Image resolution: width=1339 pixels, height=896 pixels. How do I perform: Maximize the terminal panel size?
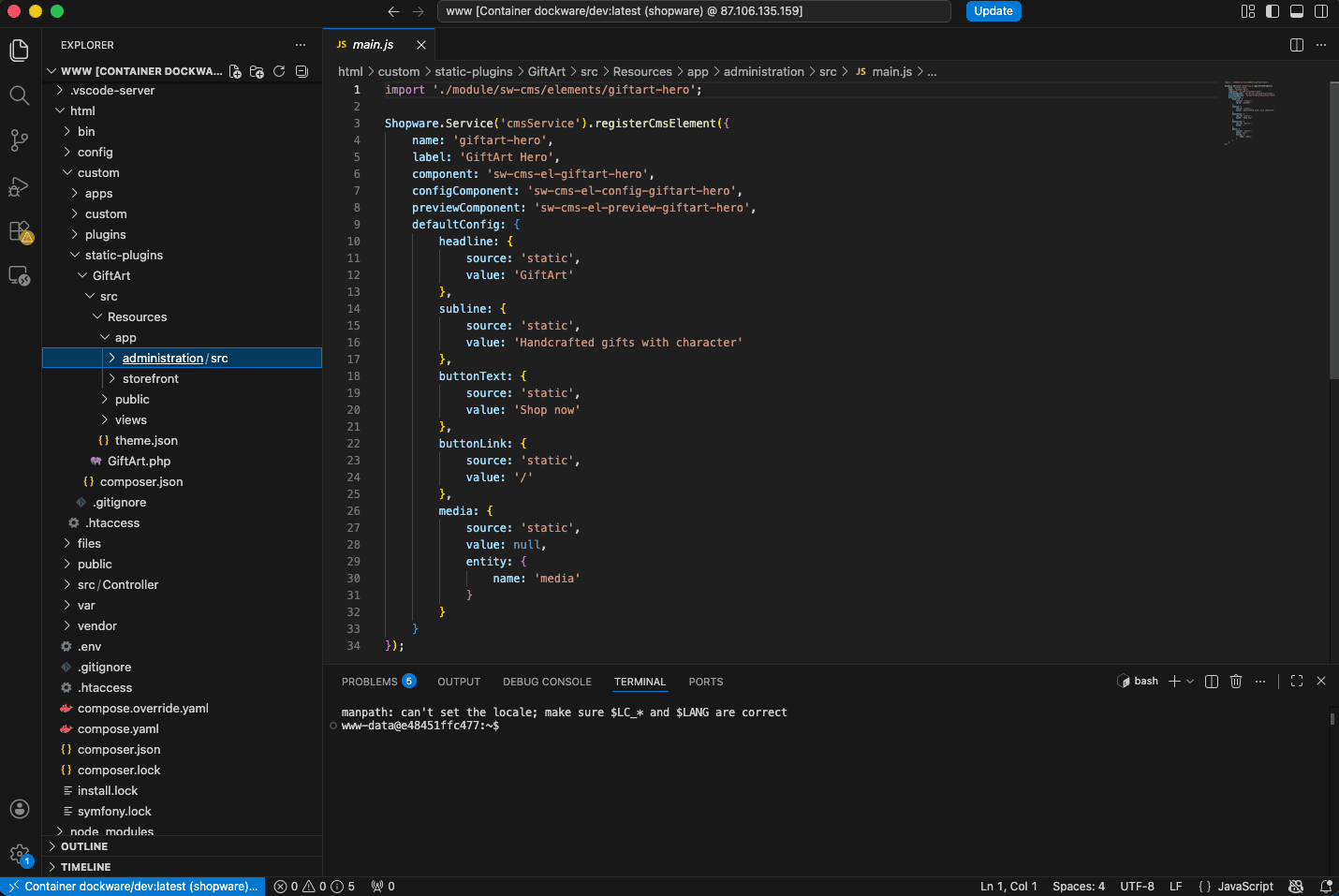click(x=1297, y=682)
